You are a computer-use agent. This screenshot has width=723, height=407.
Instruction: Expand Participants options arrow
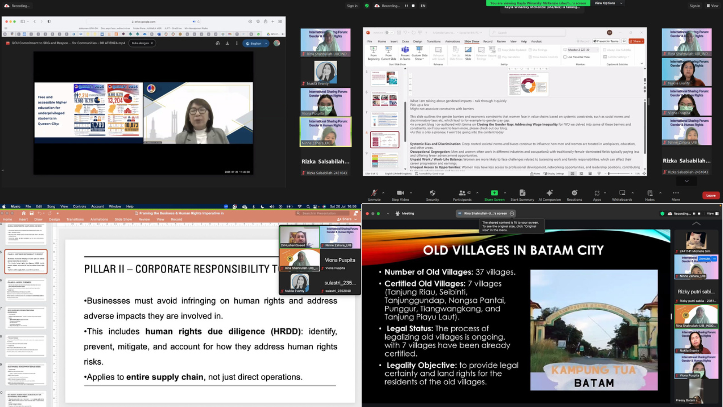point(477,193)
